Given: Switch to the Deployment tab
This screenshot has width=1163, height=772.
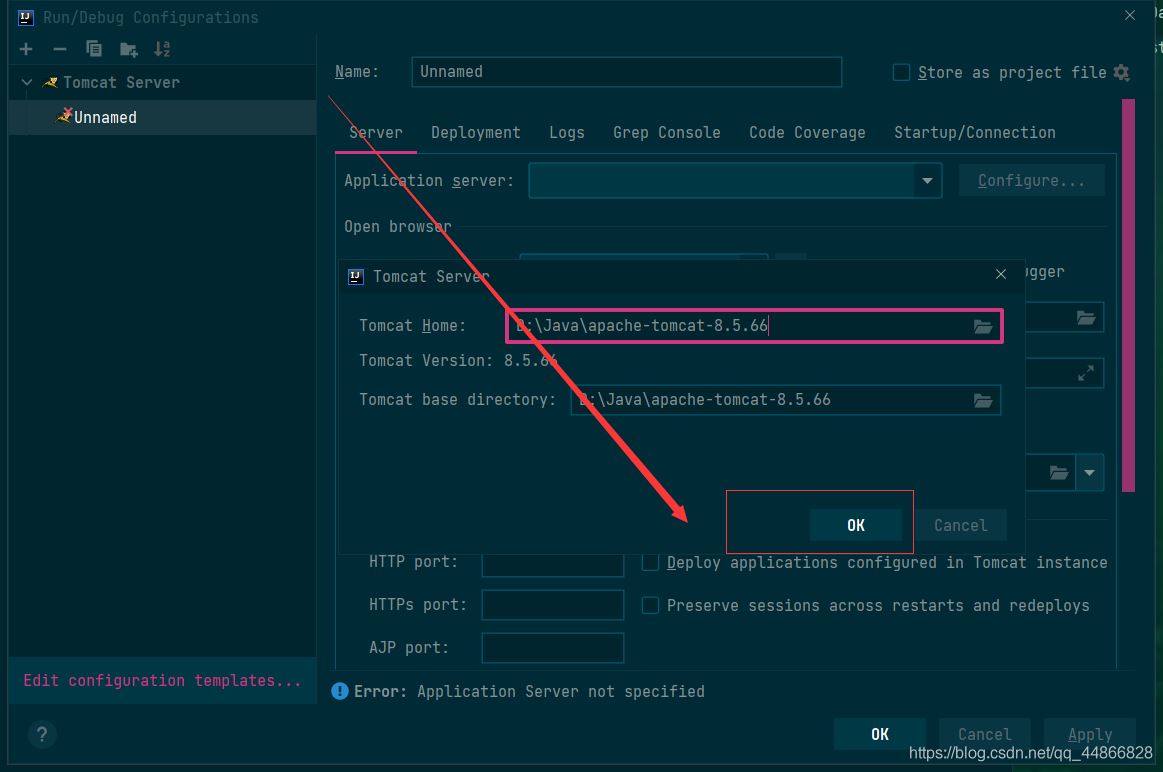Looking at the screenshot, I should click(475, 133).
